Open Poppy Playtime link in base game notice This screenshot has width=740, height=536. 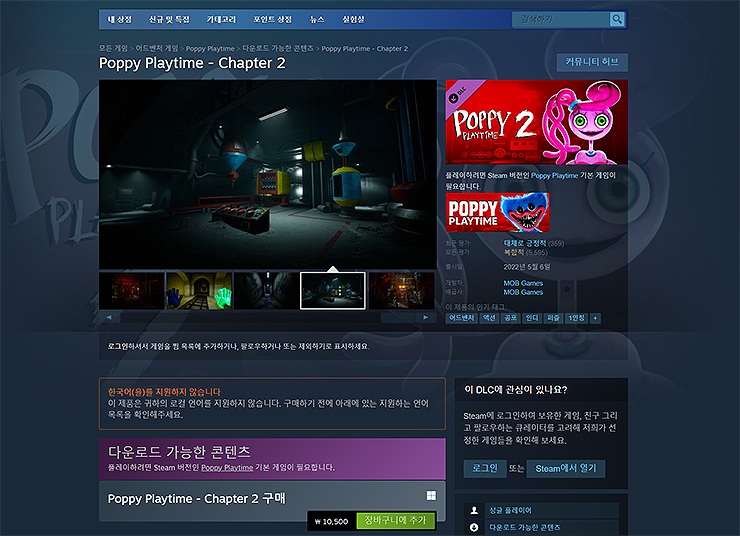(x=554, y=176)
